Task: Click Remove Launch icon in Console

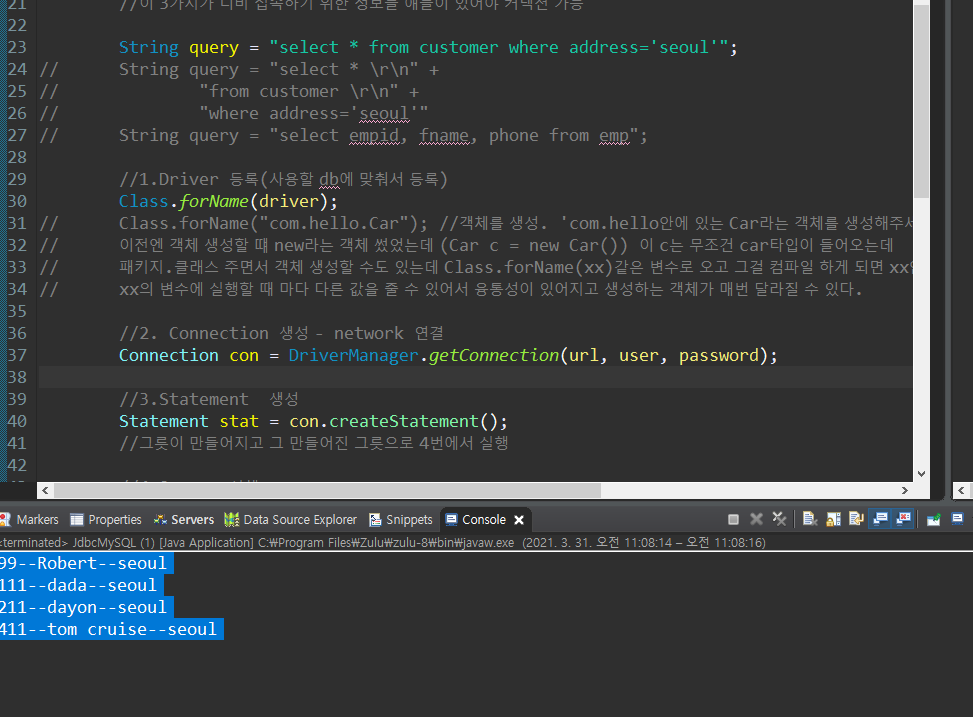Action: click(756, 520)
